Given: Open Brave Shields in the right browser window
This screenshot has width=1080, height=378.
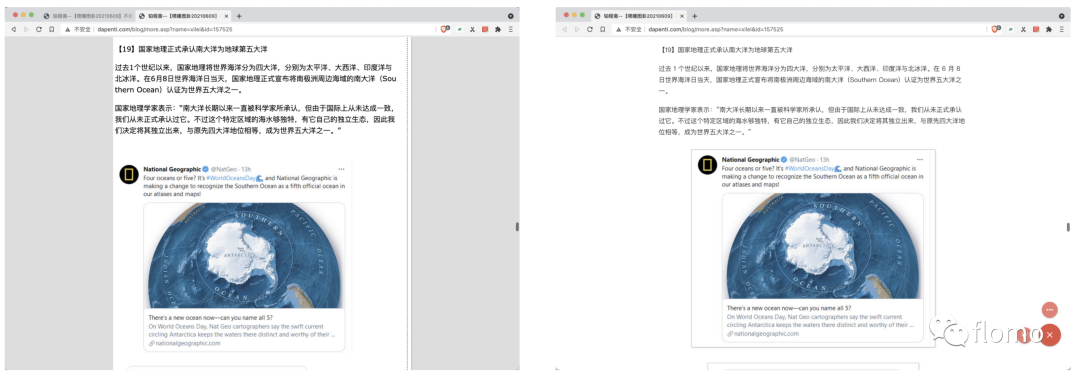Looking at the screenshot, I should [x=996, y=30].
